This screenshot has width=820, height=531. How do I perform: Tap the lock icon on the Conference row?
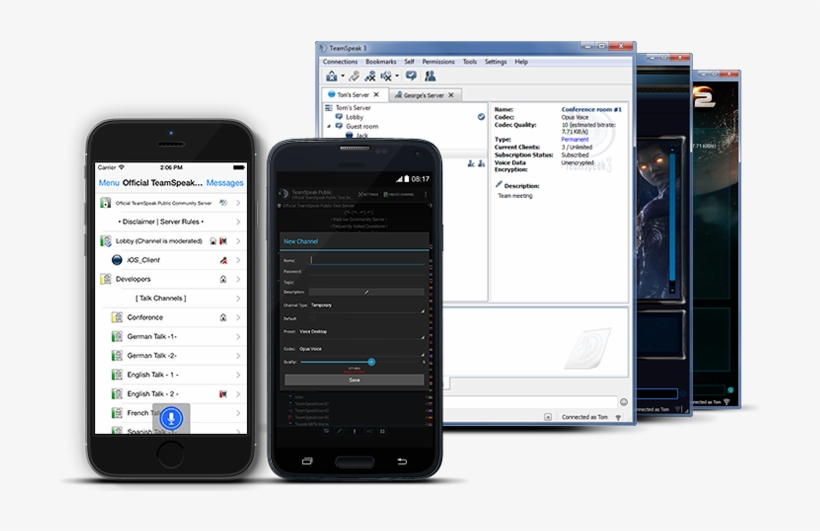pos(223,318)
